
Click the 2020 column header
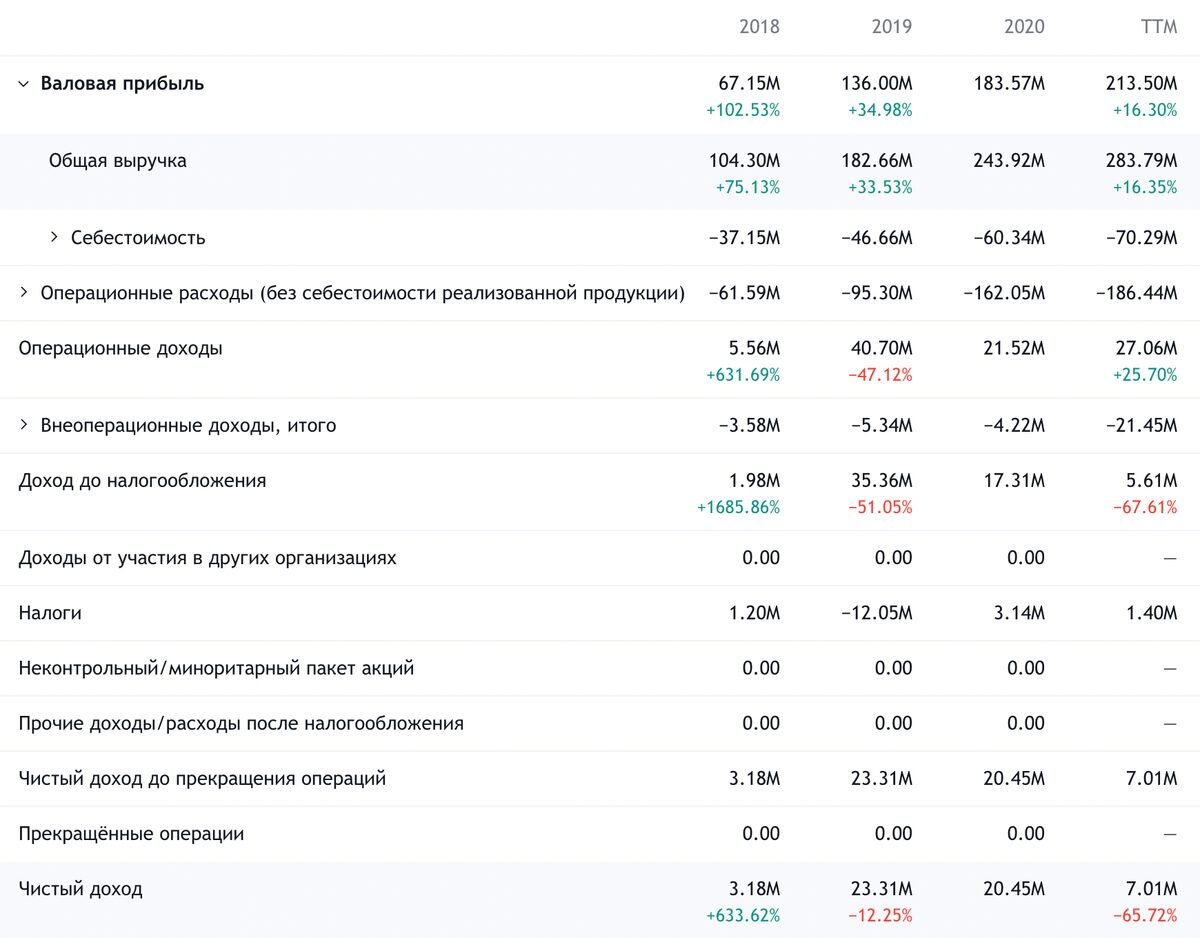1024,27
